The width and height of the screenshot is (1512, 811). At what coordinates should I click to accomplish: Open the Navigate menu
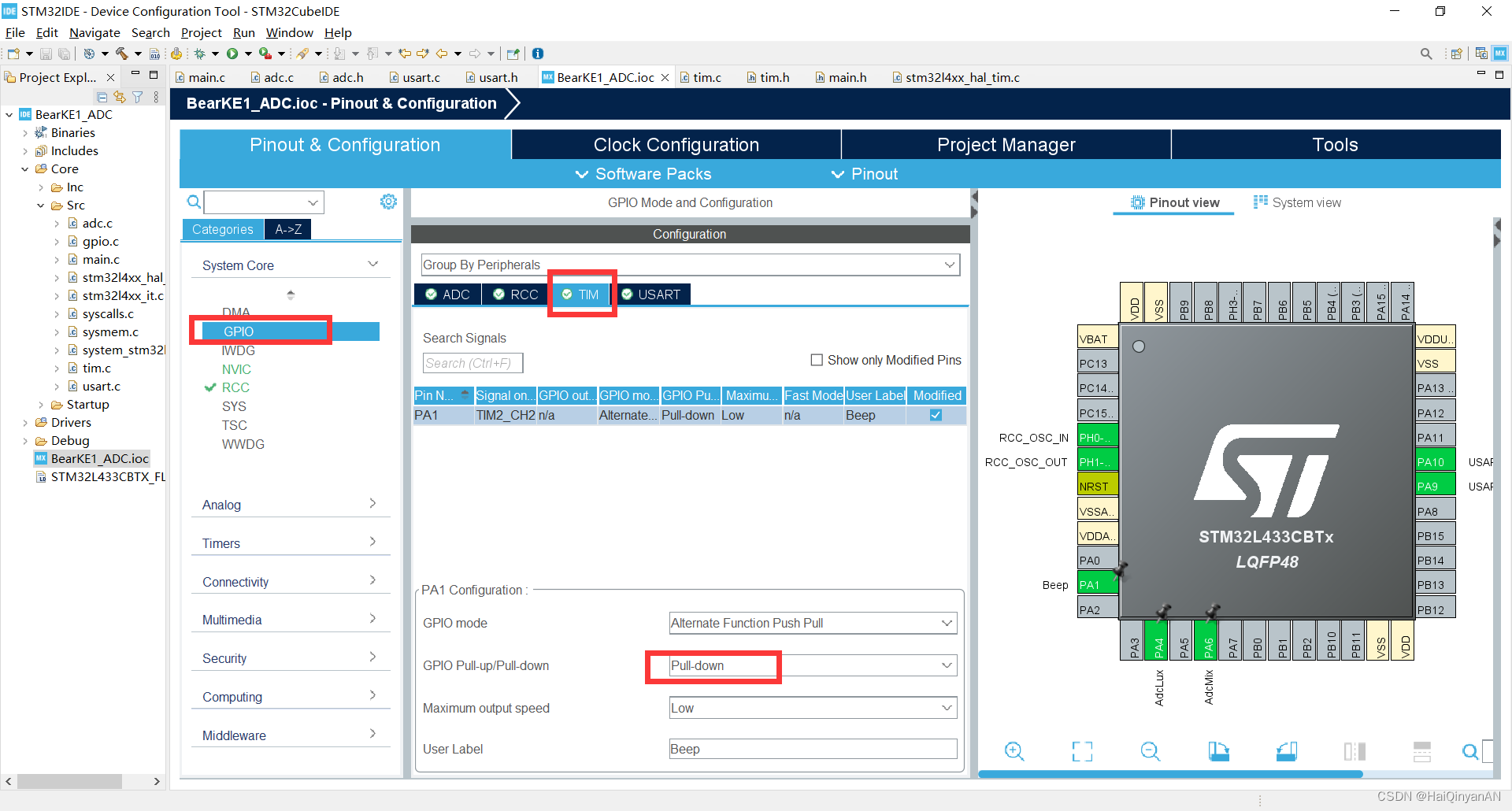click(x=94, y=32)
